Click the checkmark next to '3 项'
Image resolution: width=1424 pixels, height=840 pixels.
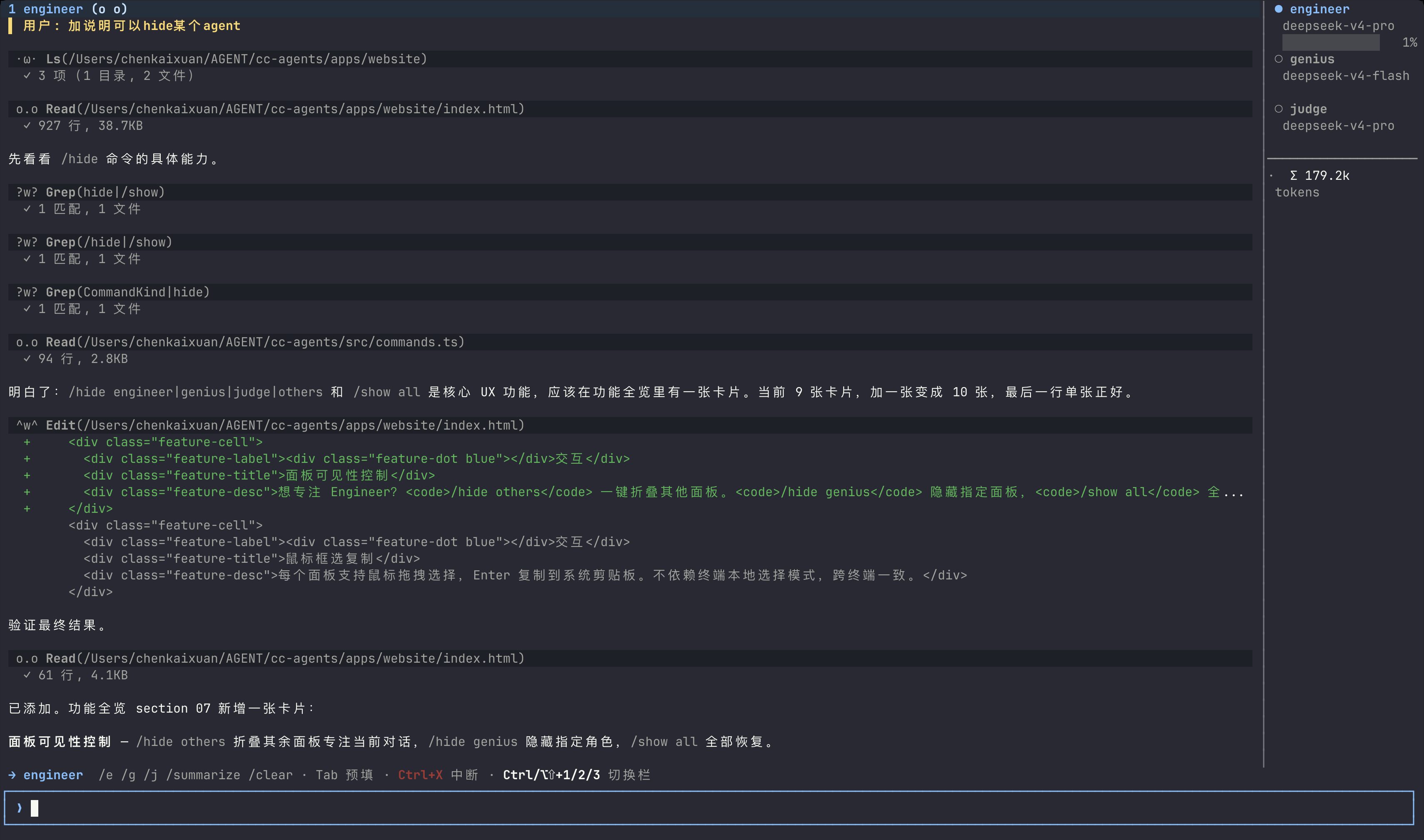27,75
